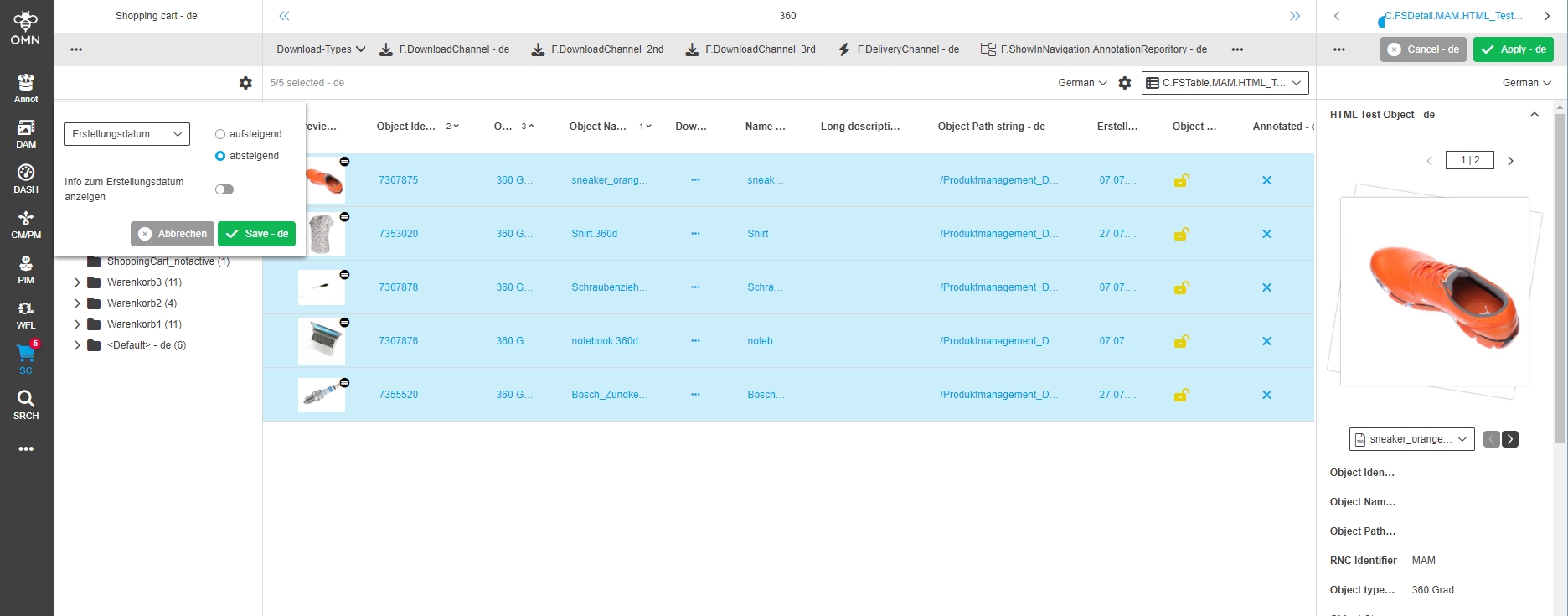The height and width of the screenshot is (616, 1568).
Task: Go to next preview image in detail panel
Action: coord(1510,161)
